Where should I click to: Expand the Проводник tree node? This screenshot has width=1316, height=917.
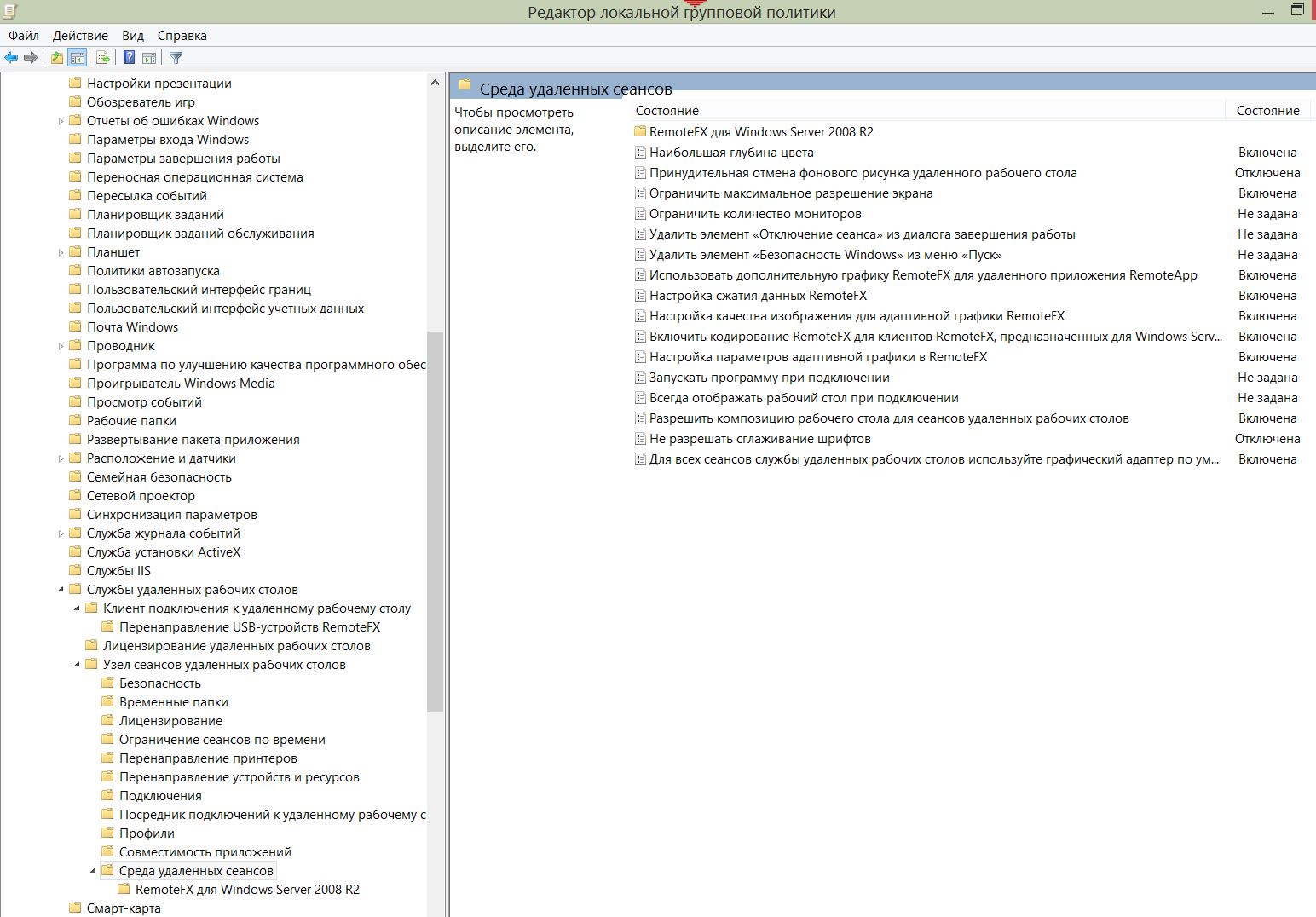(61, 347)
